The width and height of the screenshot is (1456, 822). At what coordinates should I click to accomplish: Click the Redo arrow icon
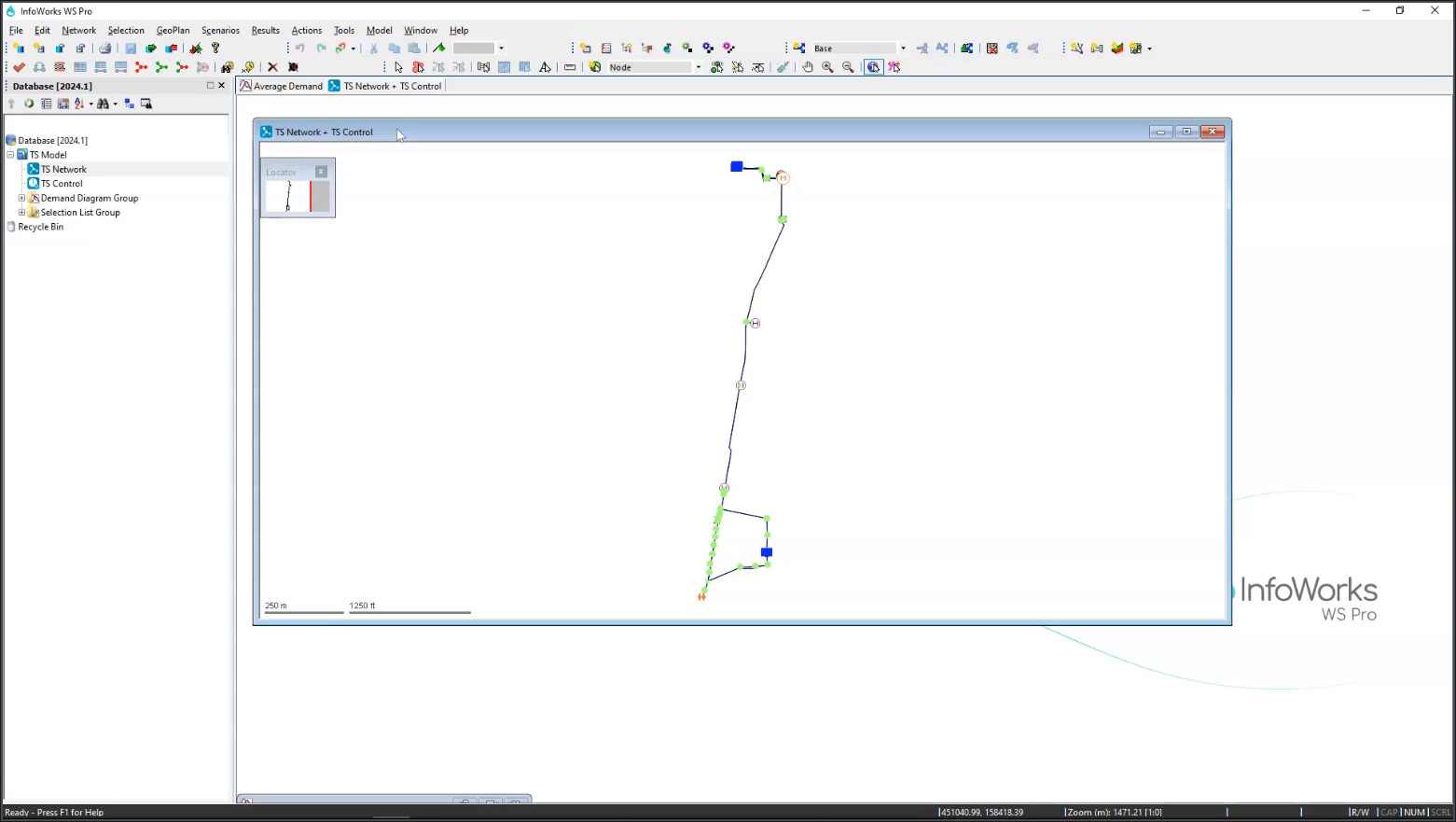(x=321, y=49)
